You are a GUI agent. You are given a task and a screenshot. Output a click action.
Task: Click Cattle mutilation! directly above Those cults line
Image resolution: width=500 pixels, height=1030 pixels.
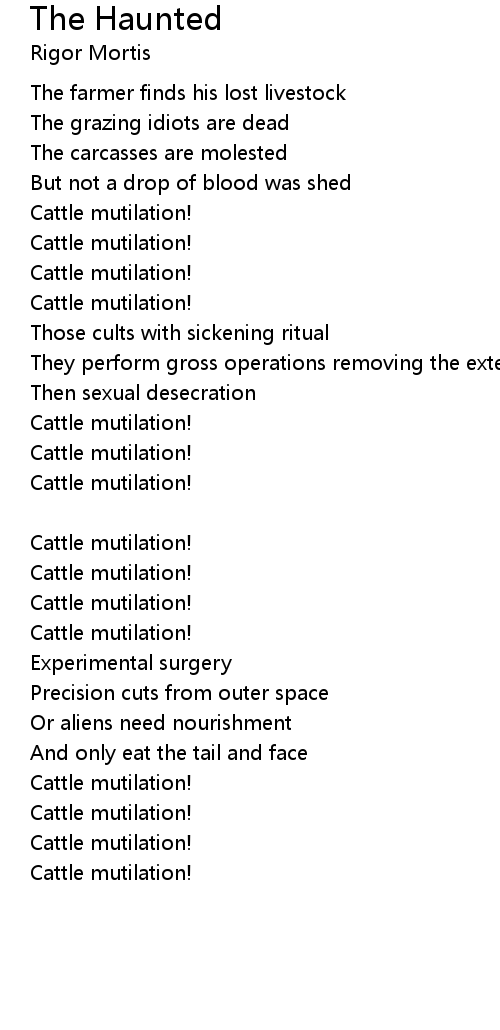pos(110,303)
